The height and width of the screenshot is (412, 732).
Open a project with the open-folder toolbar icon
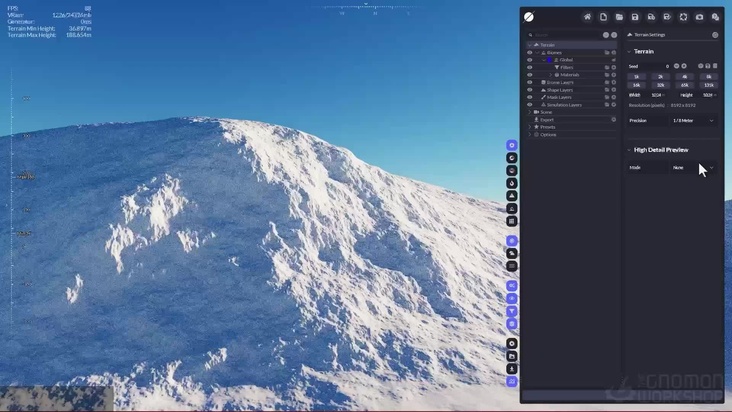619,17
